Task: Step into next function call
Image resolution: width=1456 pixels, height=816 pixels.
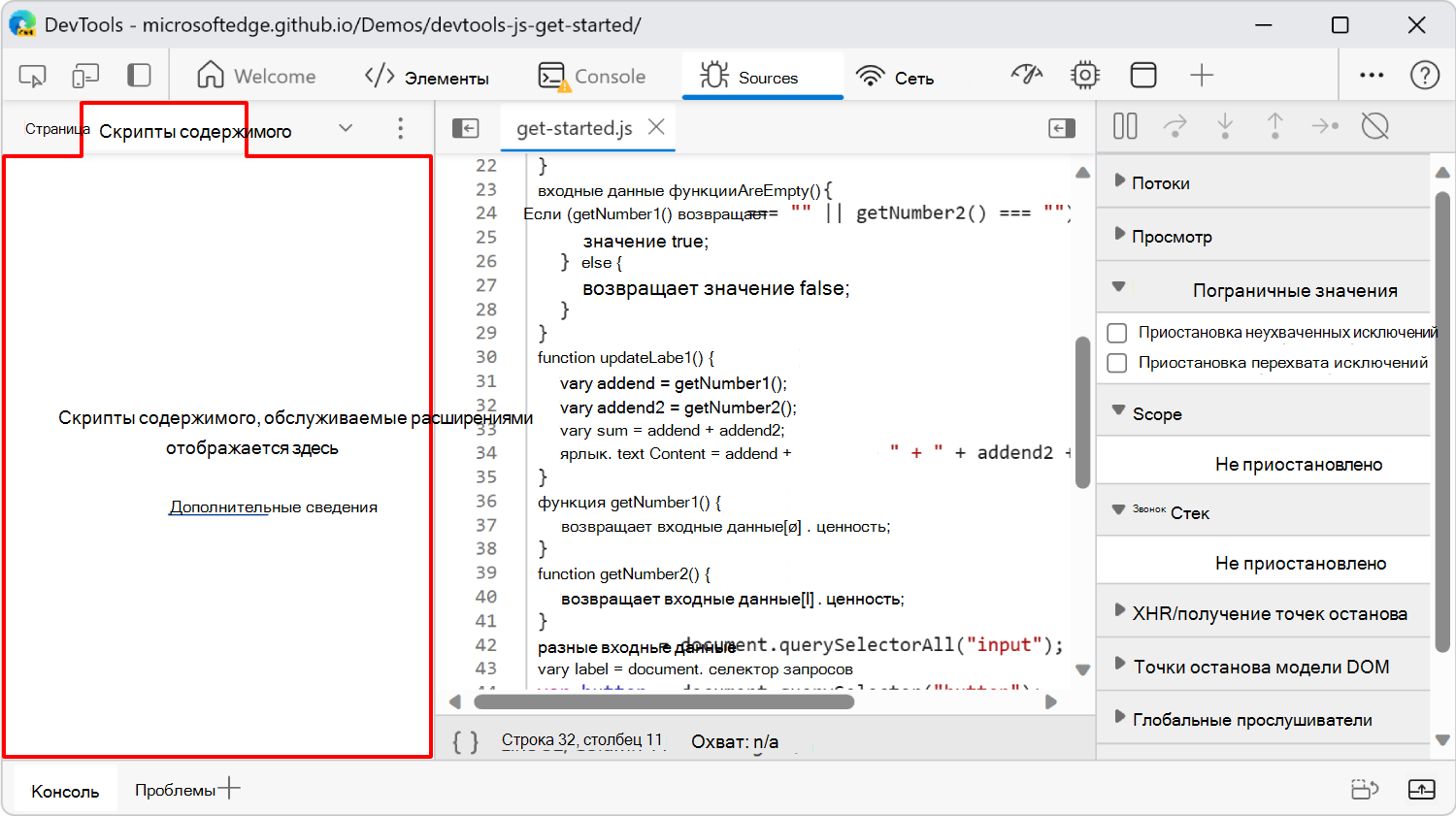Action: point(1225,126)
